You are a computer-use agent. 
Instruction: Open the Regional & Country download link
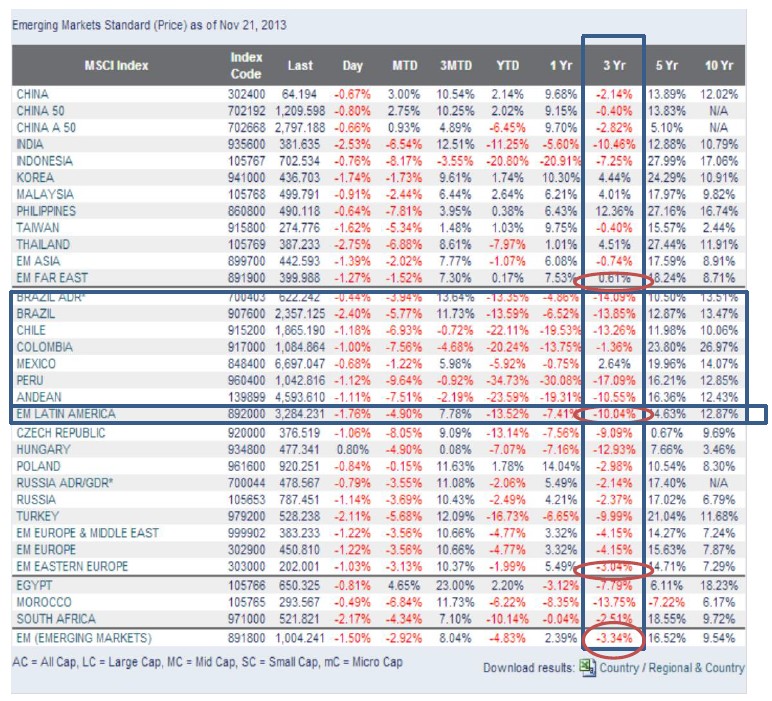pyautogui.click(x=697, y=668)
